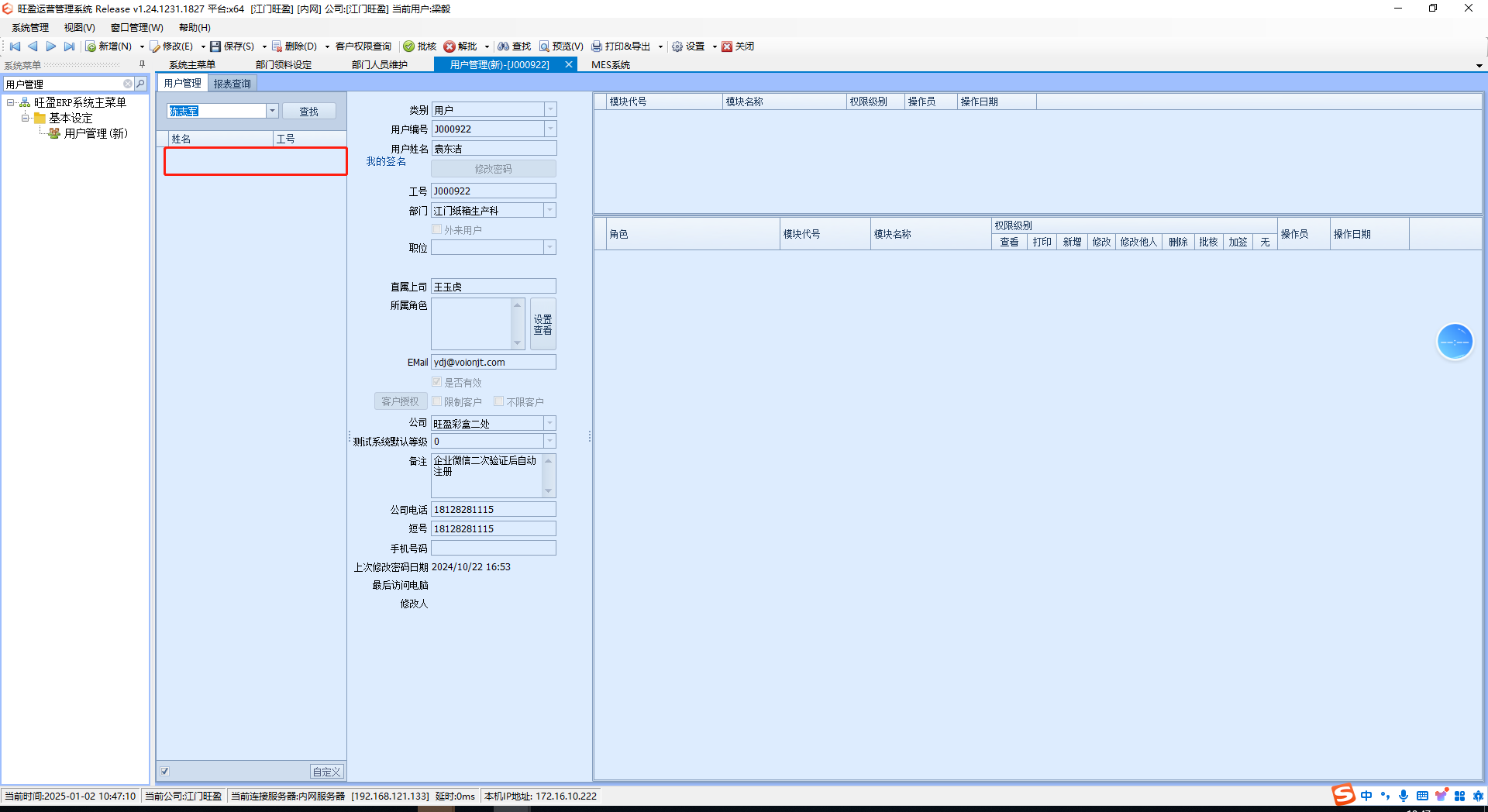1488x812 pixels.
Task: Toggle the 限制客户 checkbox
Action: (x=437, y=401)
